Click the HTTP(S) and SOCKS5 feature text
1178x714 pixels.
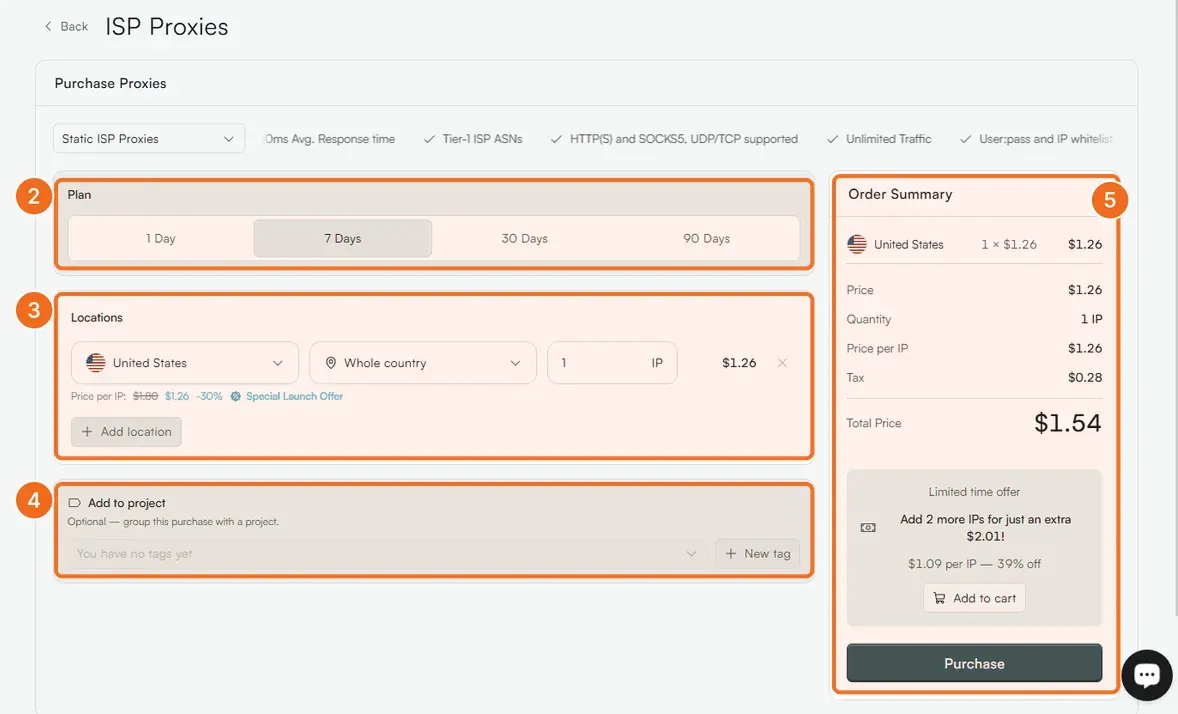(684, 139)
